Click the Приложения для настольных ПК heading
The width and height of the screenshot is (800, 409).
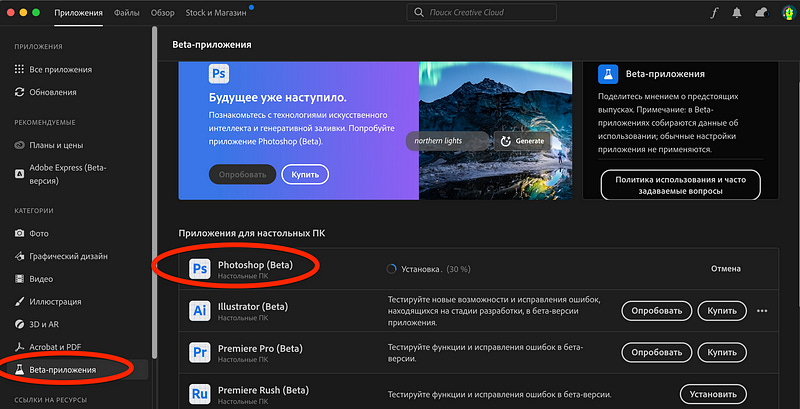pyautogui.click(x=252, y=234)
